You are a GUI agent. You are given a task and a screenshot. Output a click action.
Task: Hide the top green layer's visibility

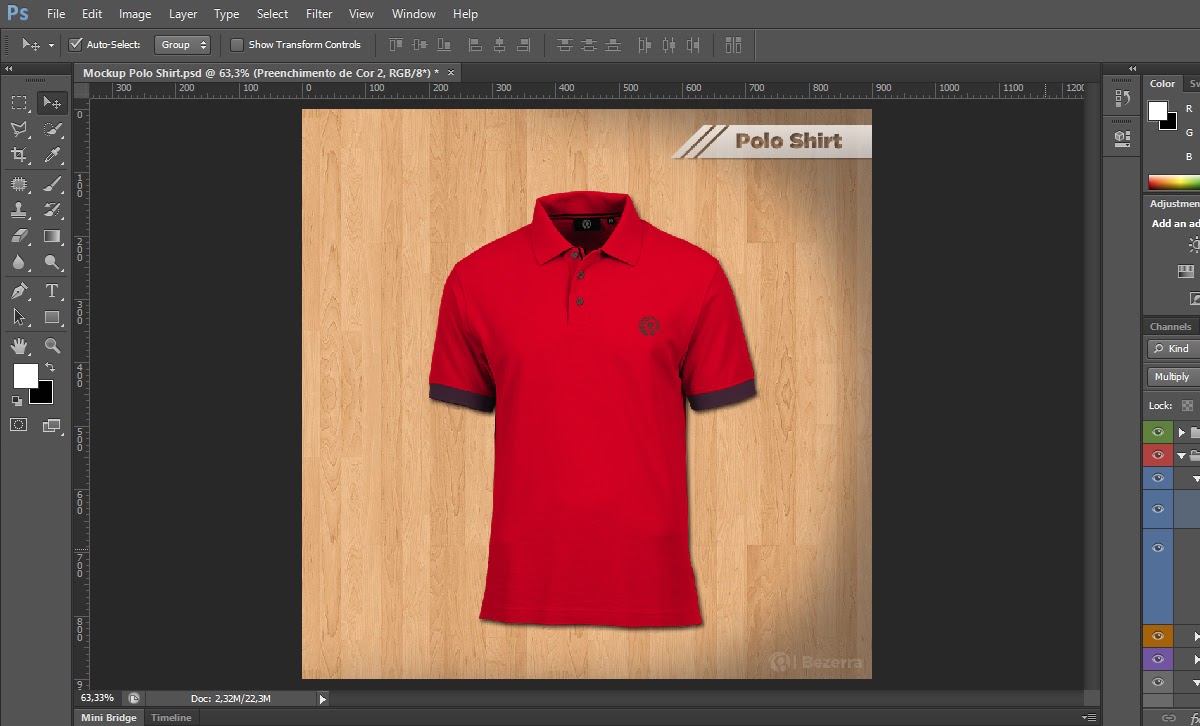click(x=1159, y=432)
